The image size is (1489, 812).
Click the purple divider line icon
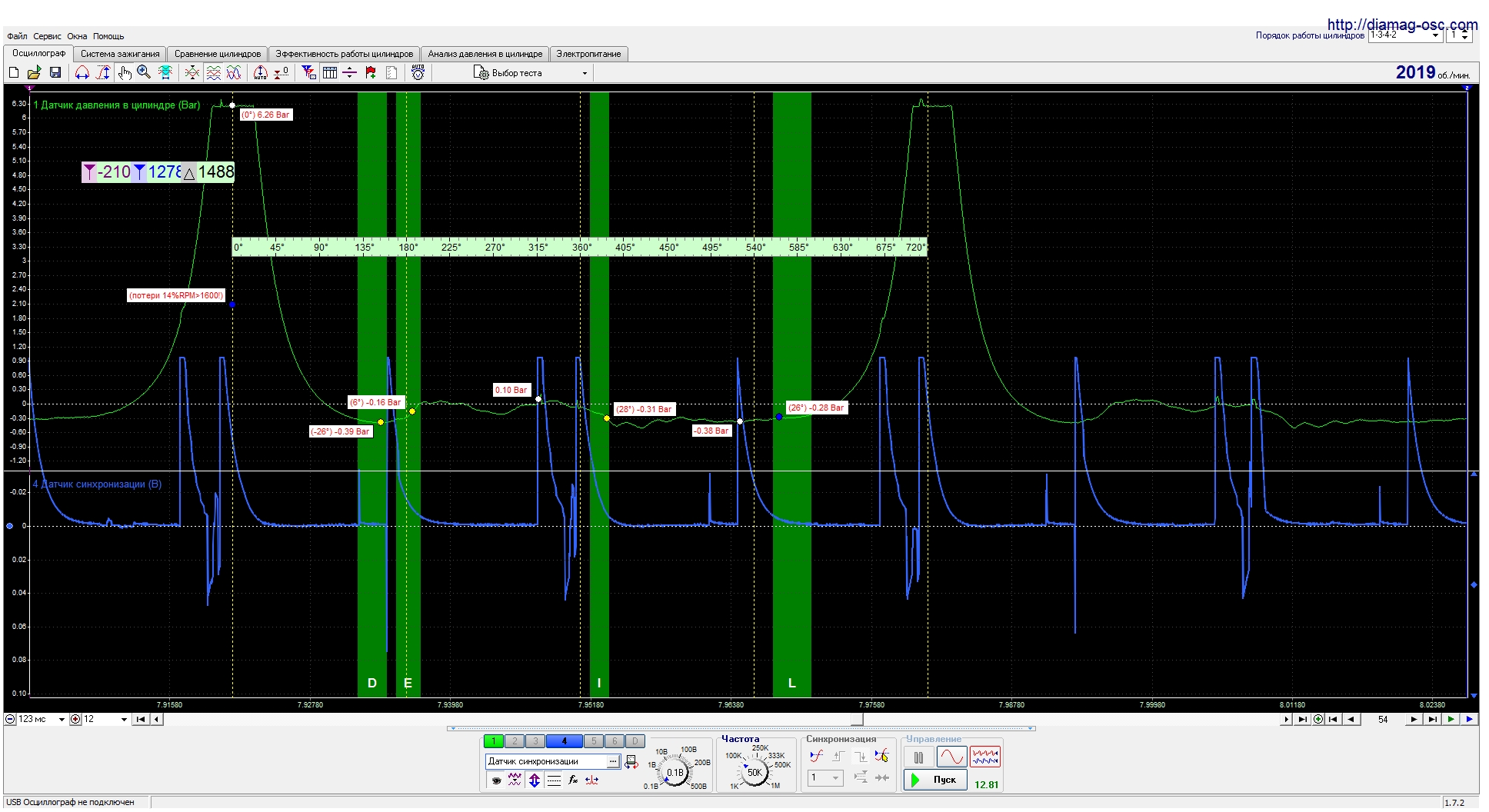tap(350, 72)
